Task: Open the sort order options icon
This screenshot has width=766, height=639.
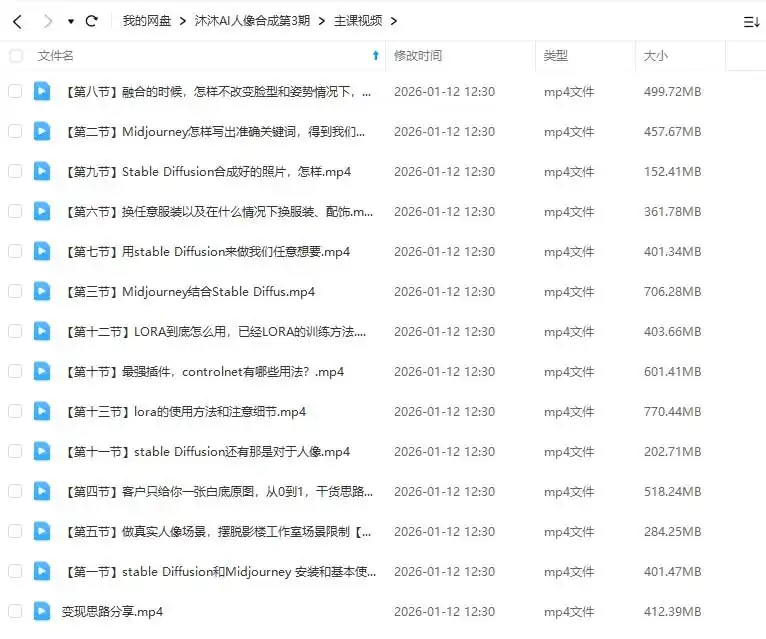Action: [751, 22]
